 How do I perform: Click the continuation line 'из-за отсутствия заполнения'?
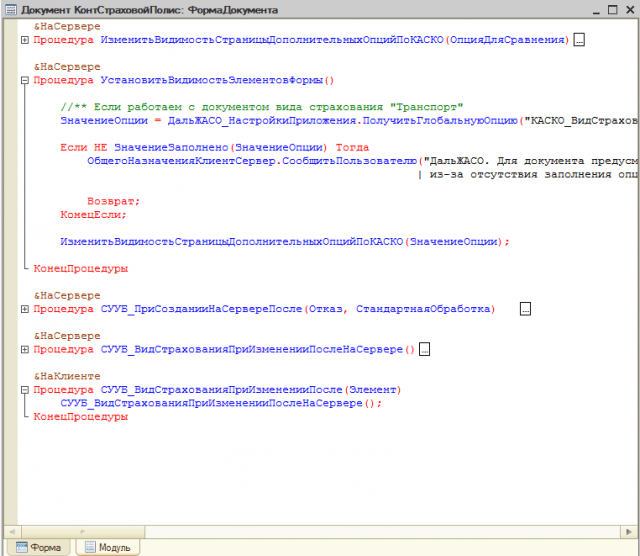click(528, 175)
